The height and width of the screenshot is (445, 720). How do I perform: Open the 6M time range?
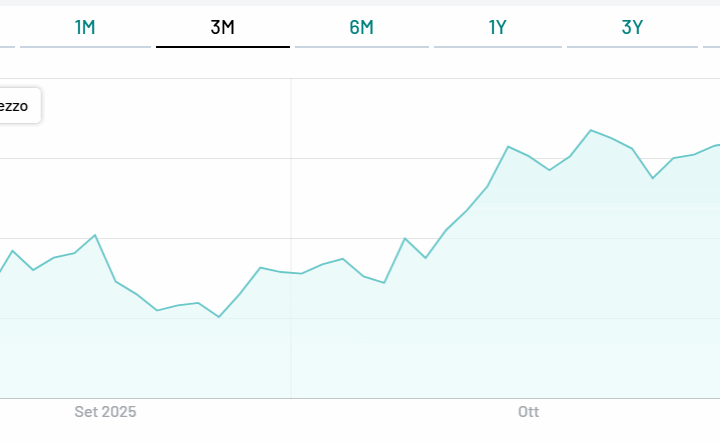361,28
